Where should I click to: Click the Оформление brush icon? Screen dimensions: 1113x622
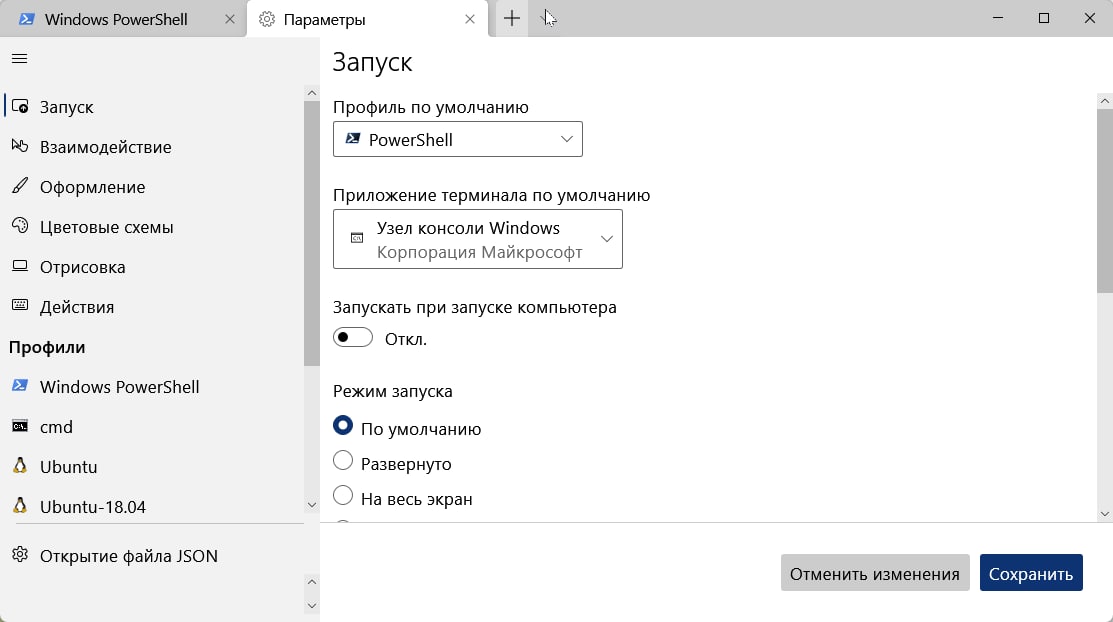(20, 186)
